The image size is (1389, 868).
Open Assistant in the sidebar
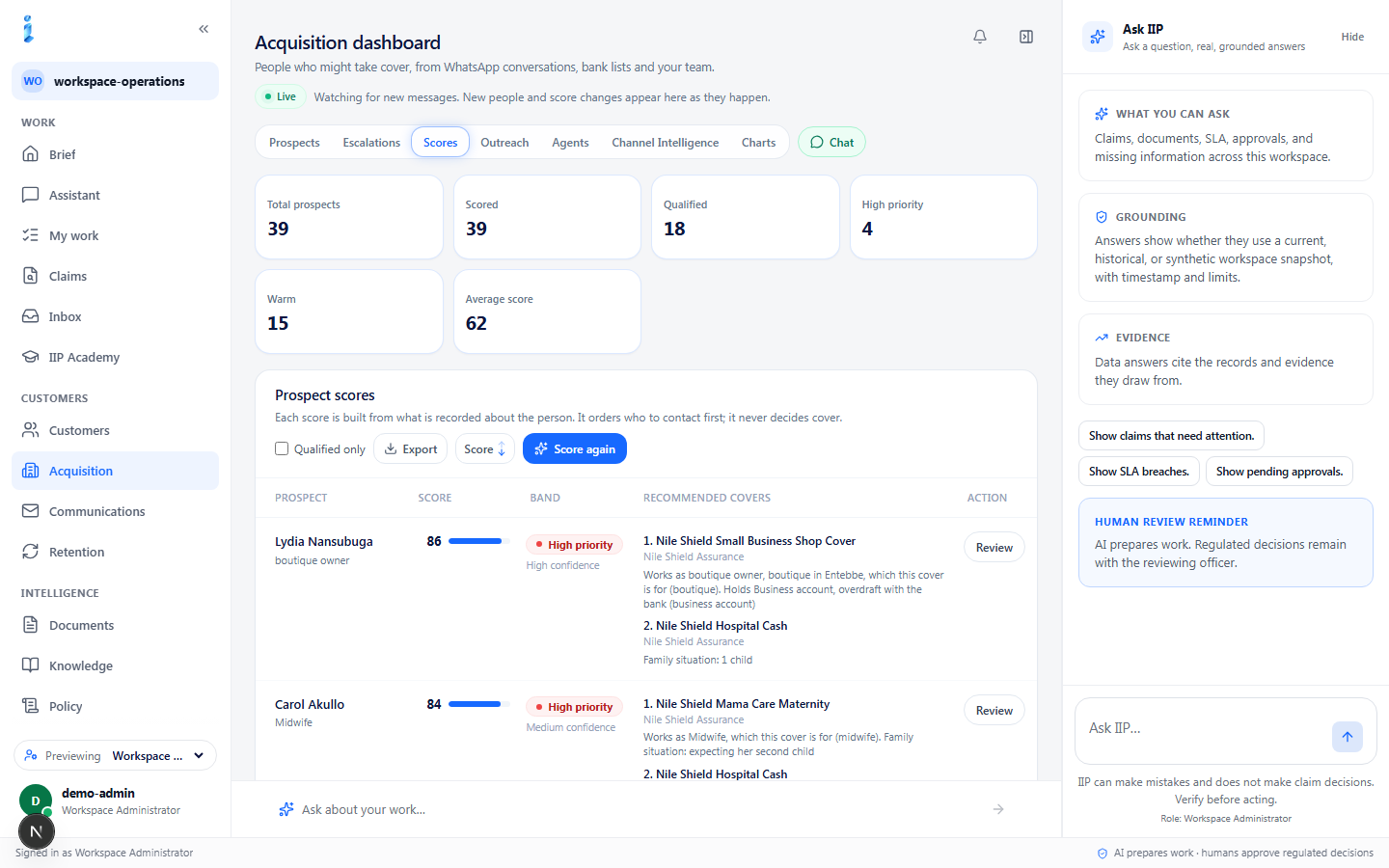(x=115, y=195)
